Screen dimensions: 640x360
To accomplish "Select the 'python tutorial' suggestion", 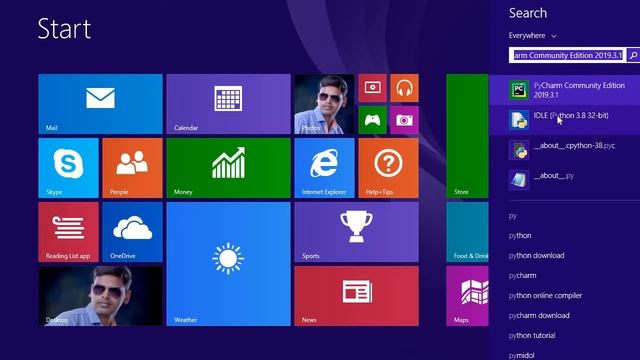I will (x=532, y=336).
